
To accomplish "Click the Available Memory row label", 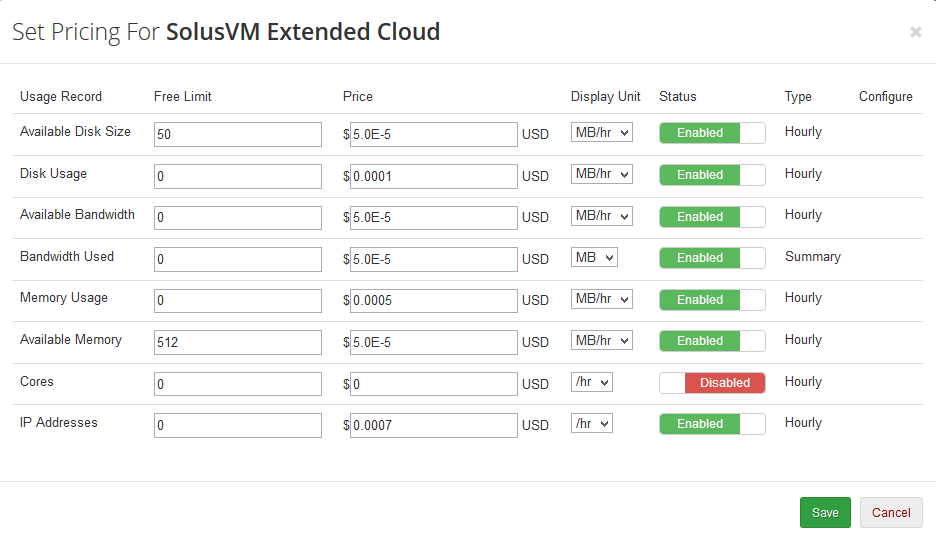I will click(70, 339).
